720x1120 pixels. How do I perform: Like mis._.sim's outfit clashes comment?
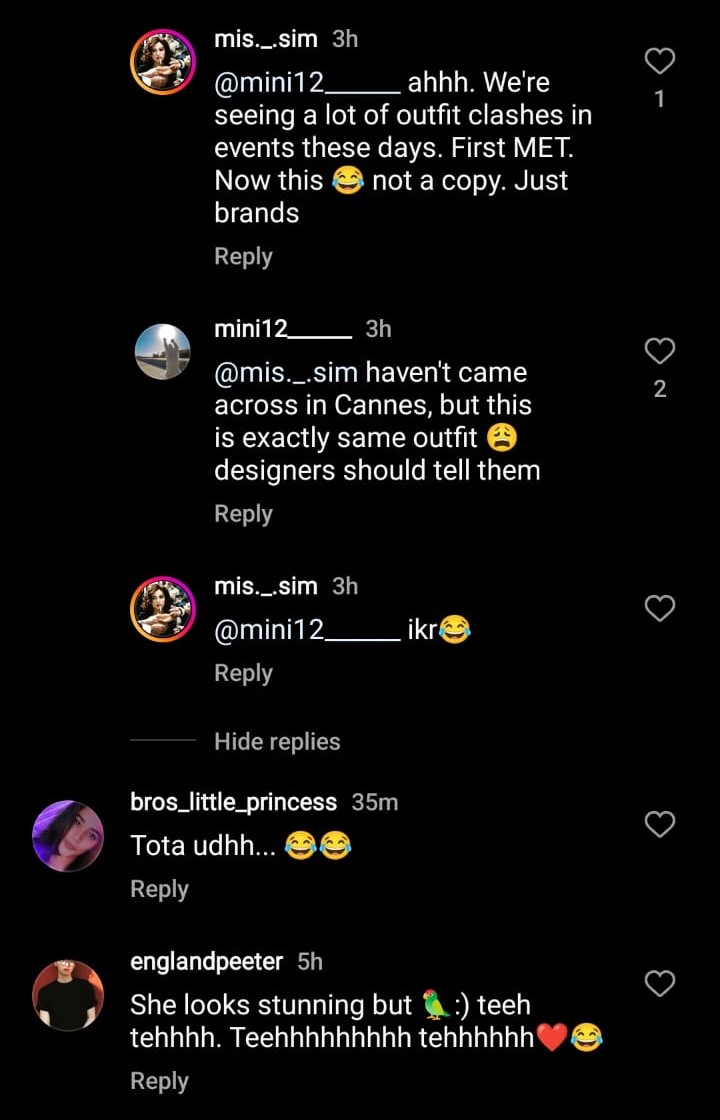coord(660,62)
